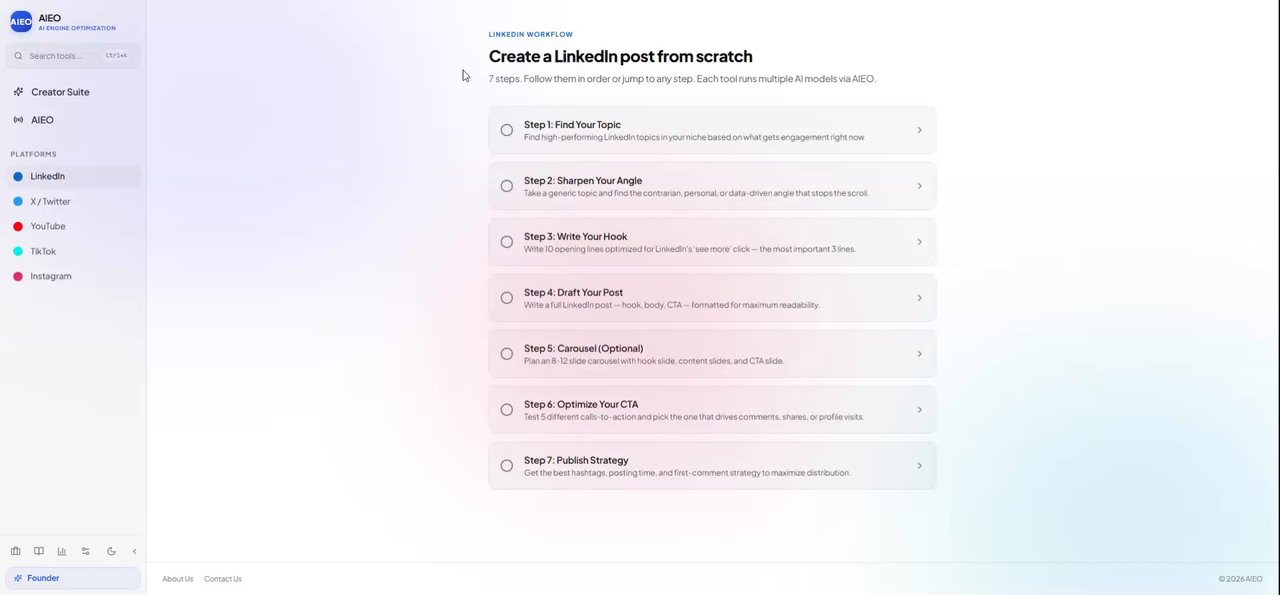This screenshot has width=1280, height=595.
Task: Expand Step 5 Carousel chevron arrow
Action: click(x=919, y=354)
